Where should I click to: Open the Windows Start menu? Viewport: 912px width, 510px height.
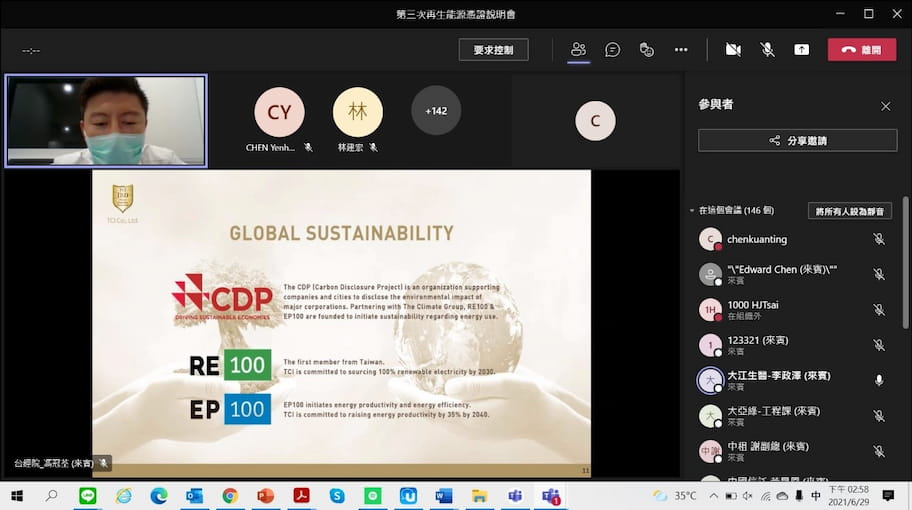coord(17,496)
